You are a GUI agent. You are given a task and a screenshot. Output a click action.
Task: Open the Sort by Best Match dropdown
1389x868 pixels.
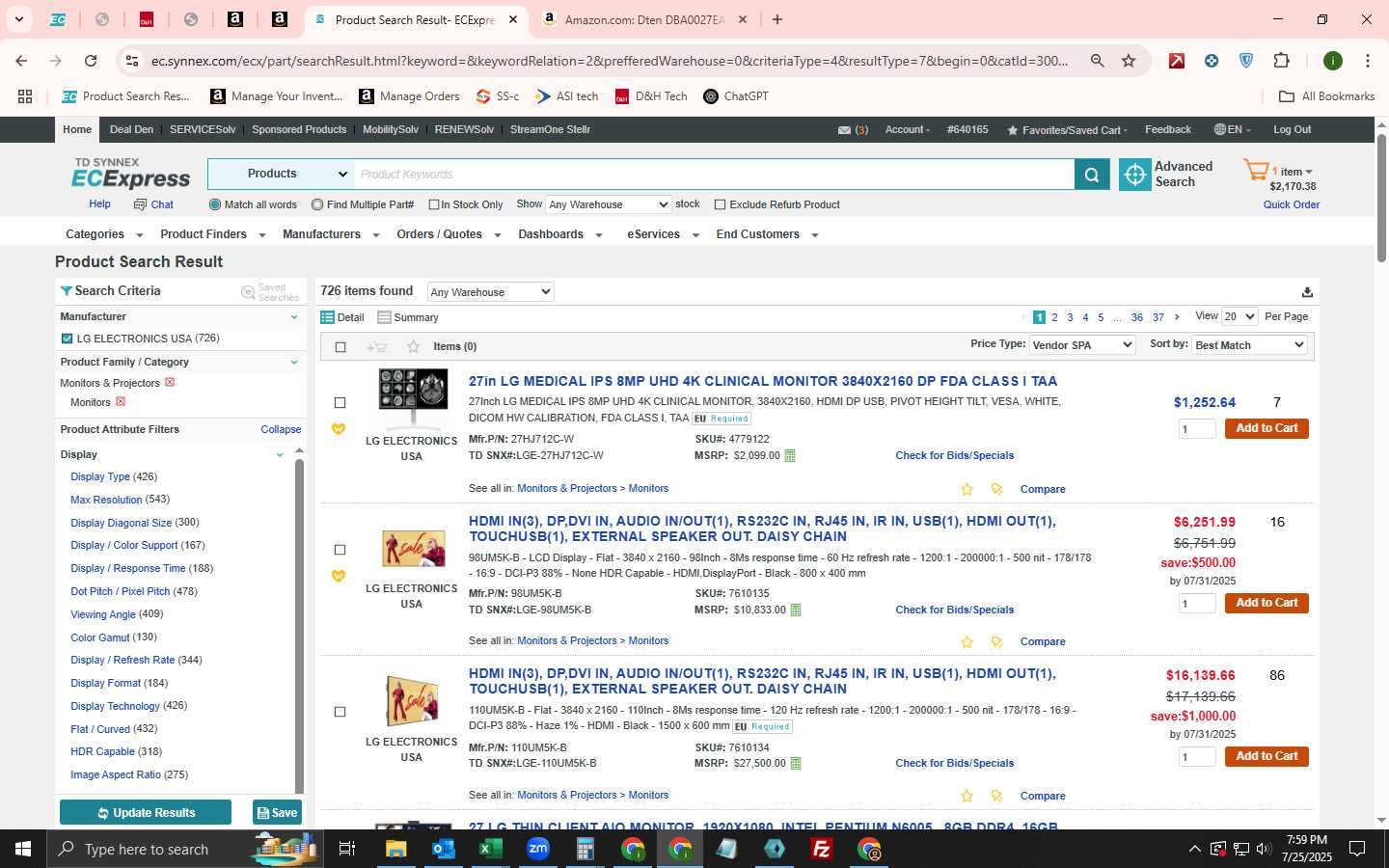point(1249,345)
